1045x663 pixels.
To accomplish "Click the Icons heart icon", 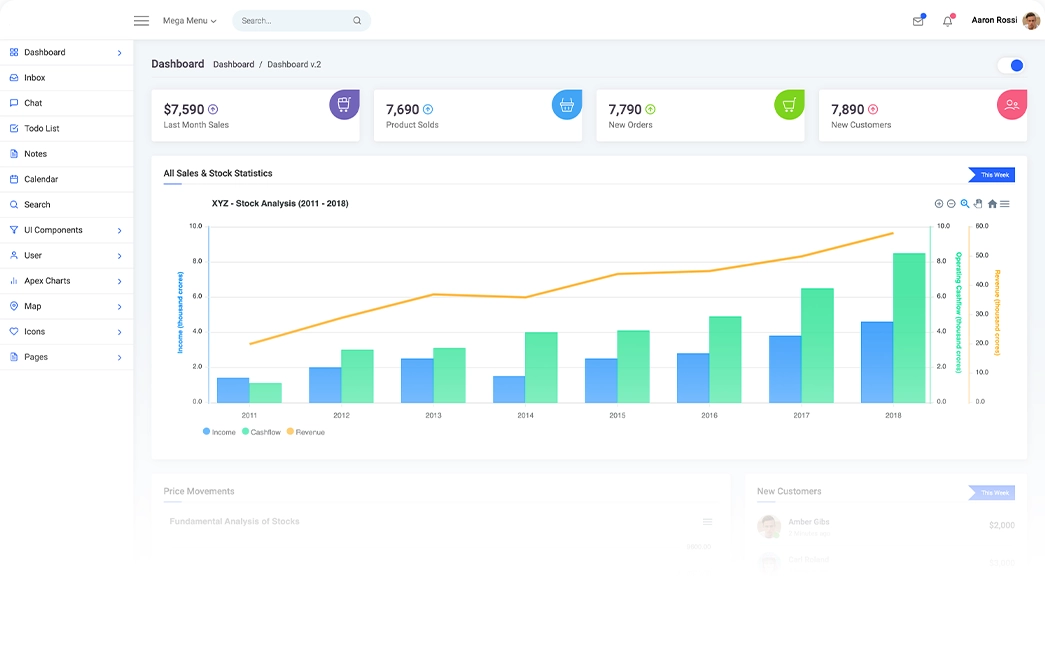I will [x=14, y=331].
